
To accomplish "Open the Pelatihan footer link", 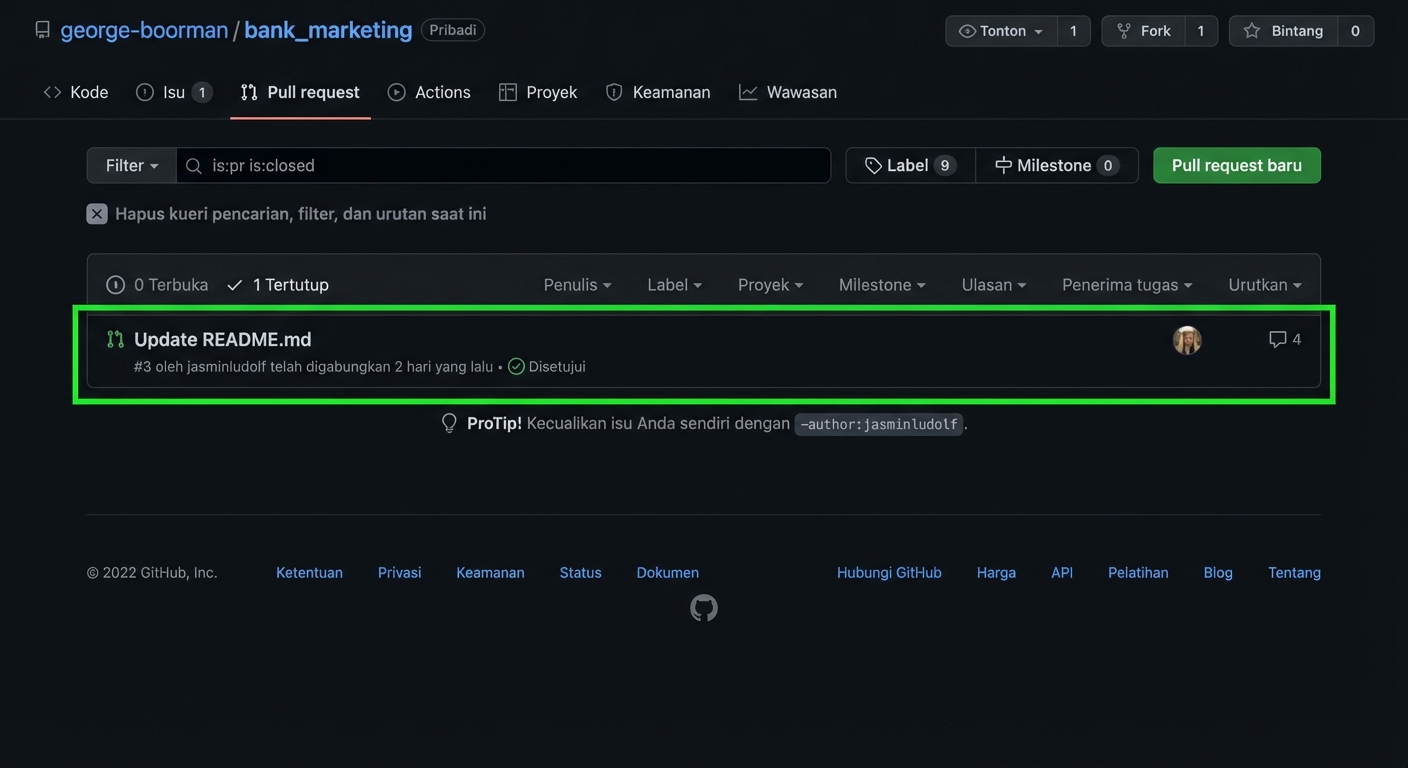I will (x=1138, y=573).
